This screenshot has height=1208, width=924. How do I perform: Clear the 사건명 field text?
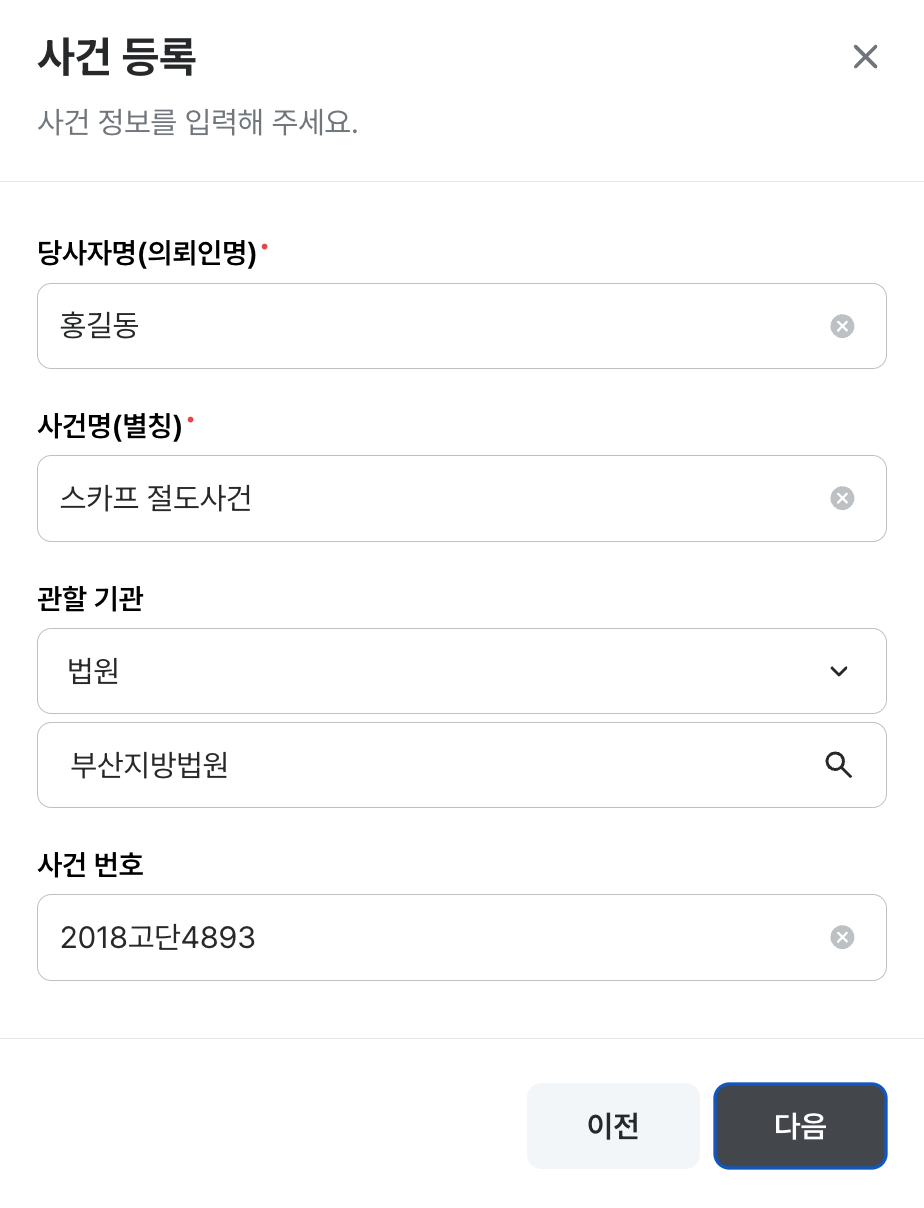[842, 498]
